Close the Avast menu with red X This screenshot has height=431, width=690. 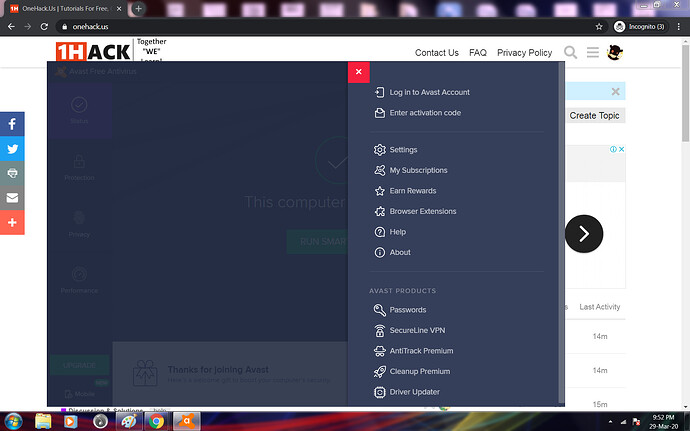358,72
